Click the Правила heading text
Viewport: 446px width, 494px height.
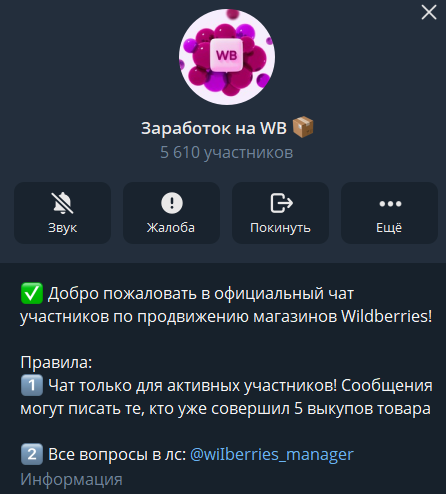pos(56,362)
